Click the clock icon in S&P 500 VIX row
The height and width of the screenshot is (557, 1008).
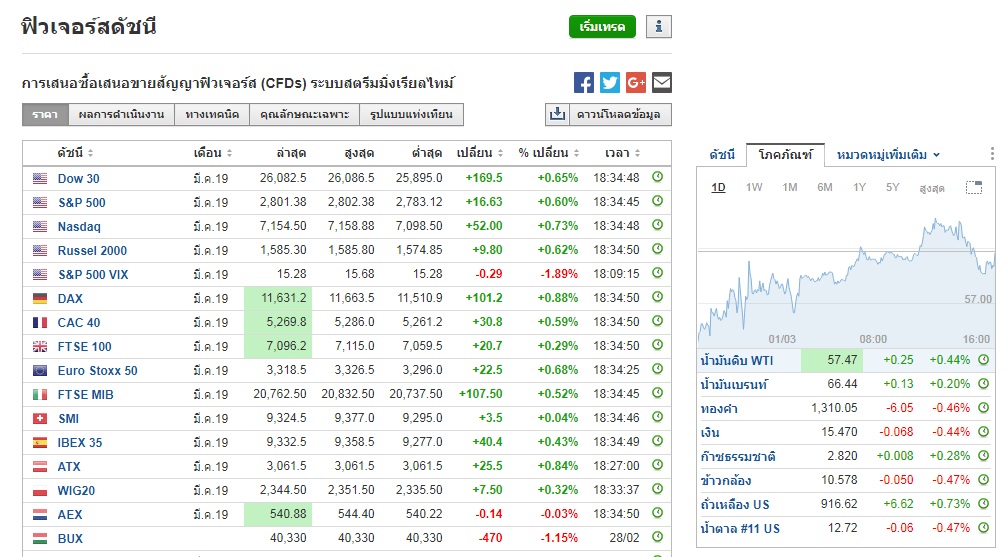(657, 273)
